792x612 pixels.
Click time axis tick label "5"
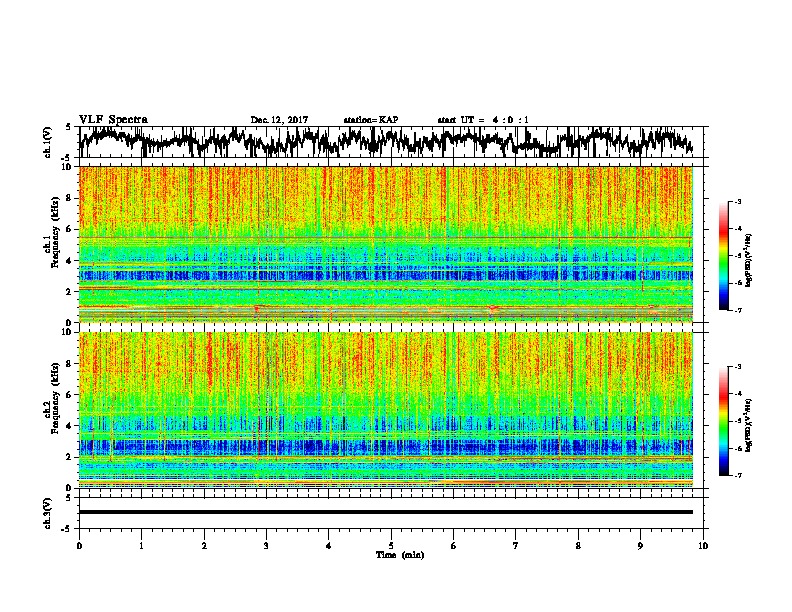(x=391, y=546)
